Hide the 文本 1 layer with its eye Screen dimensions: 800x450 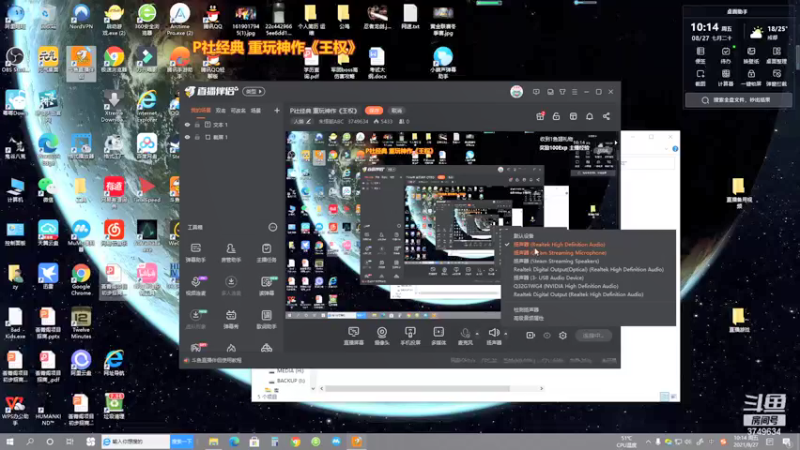click(x=187, y=124)
